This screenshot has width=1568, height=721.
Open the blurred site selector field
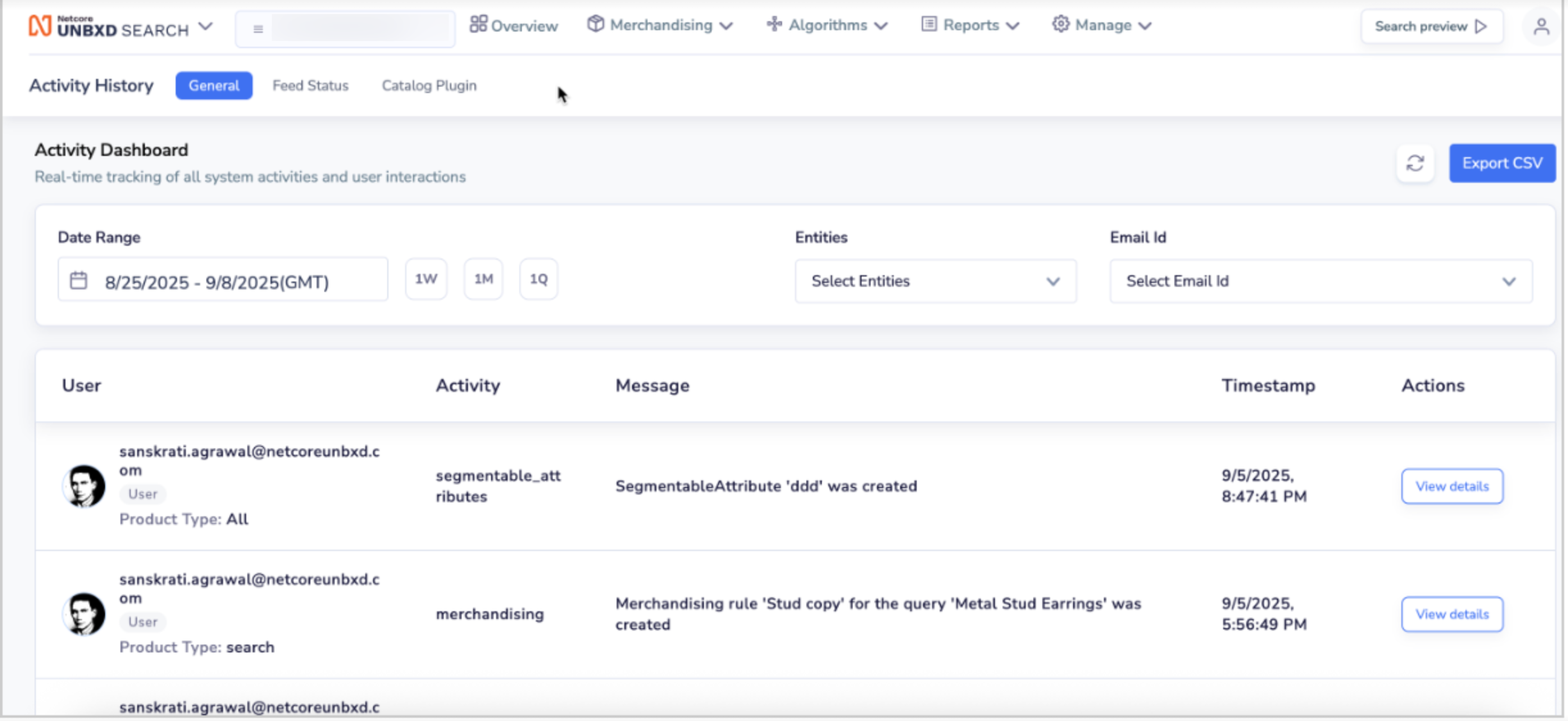345,29
